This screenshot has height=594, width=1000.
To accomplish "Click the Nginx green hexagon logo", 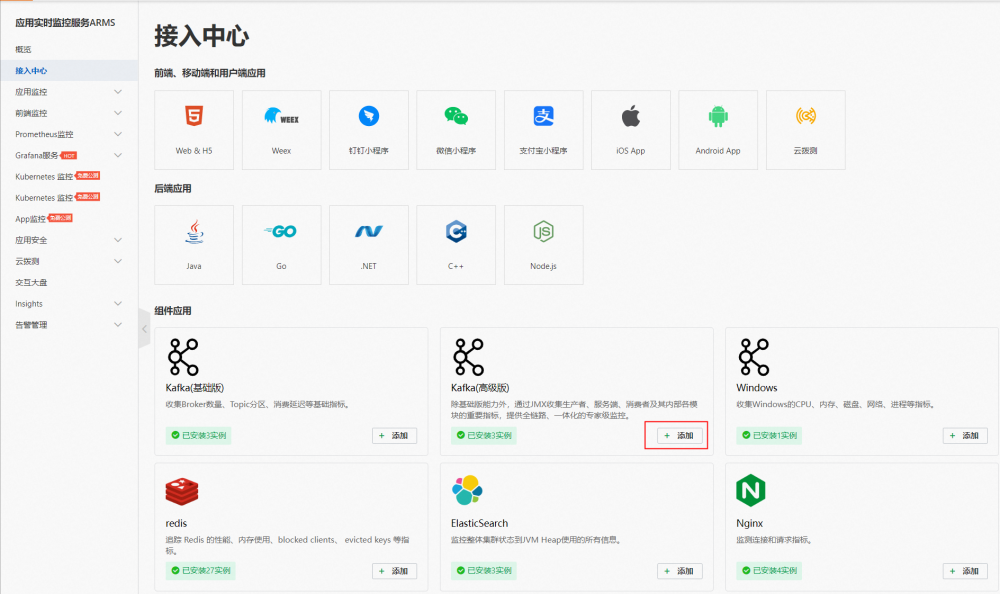I will [751, 490].
